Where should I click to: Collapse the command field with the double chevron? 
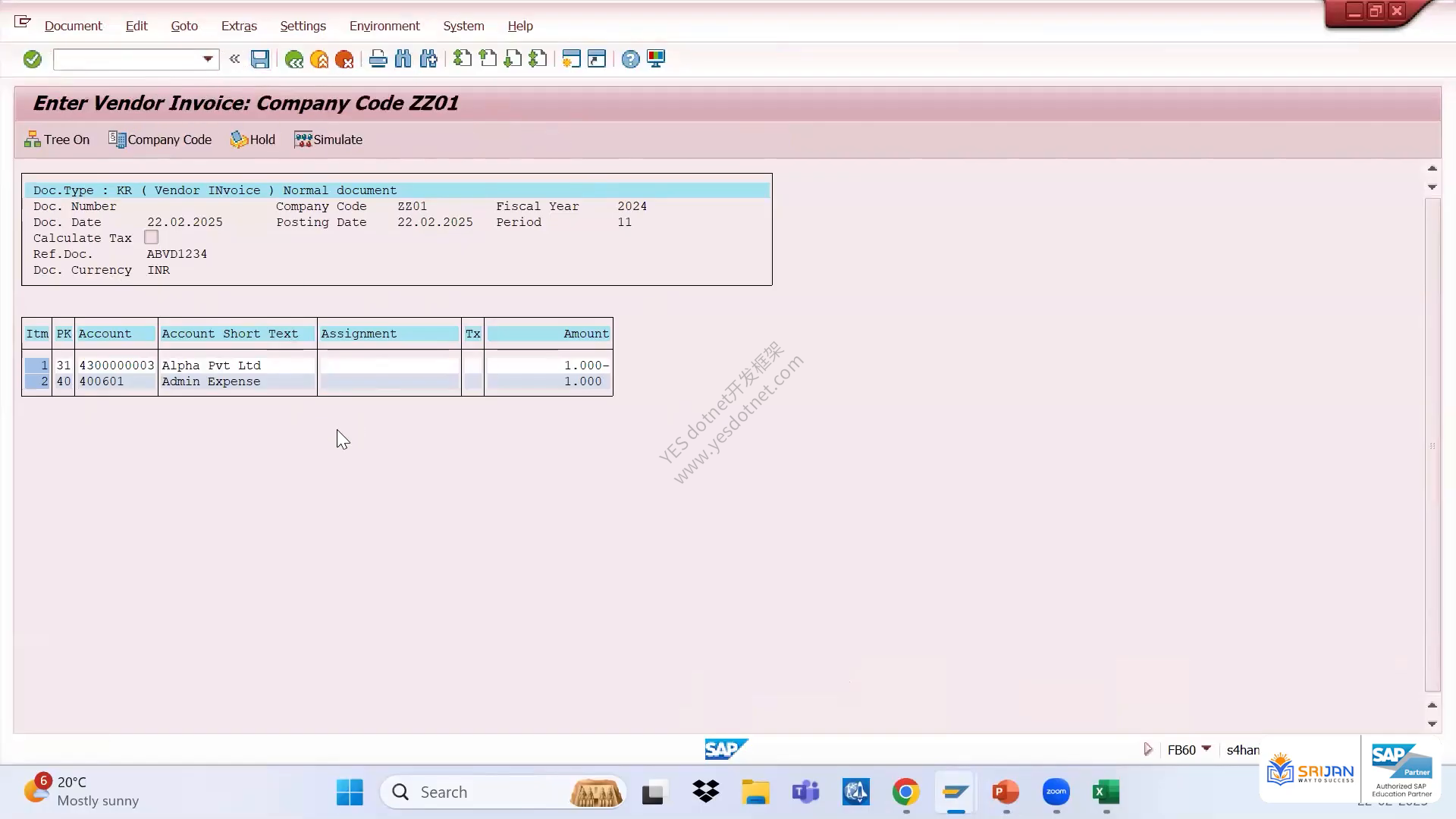234,59
